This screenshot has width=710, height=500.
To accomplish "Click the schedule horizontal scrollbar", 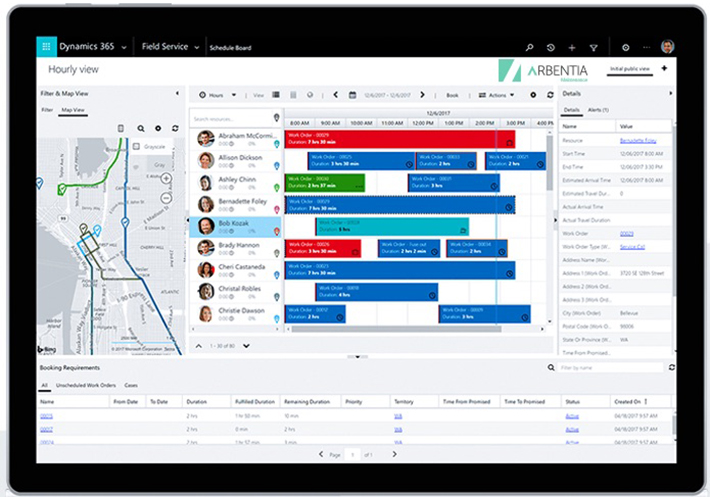I will (x=396, y=329).
